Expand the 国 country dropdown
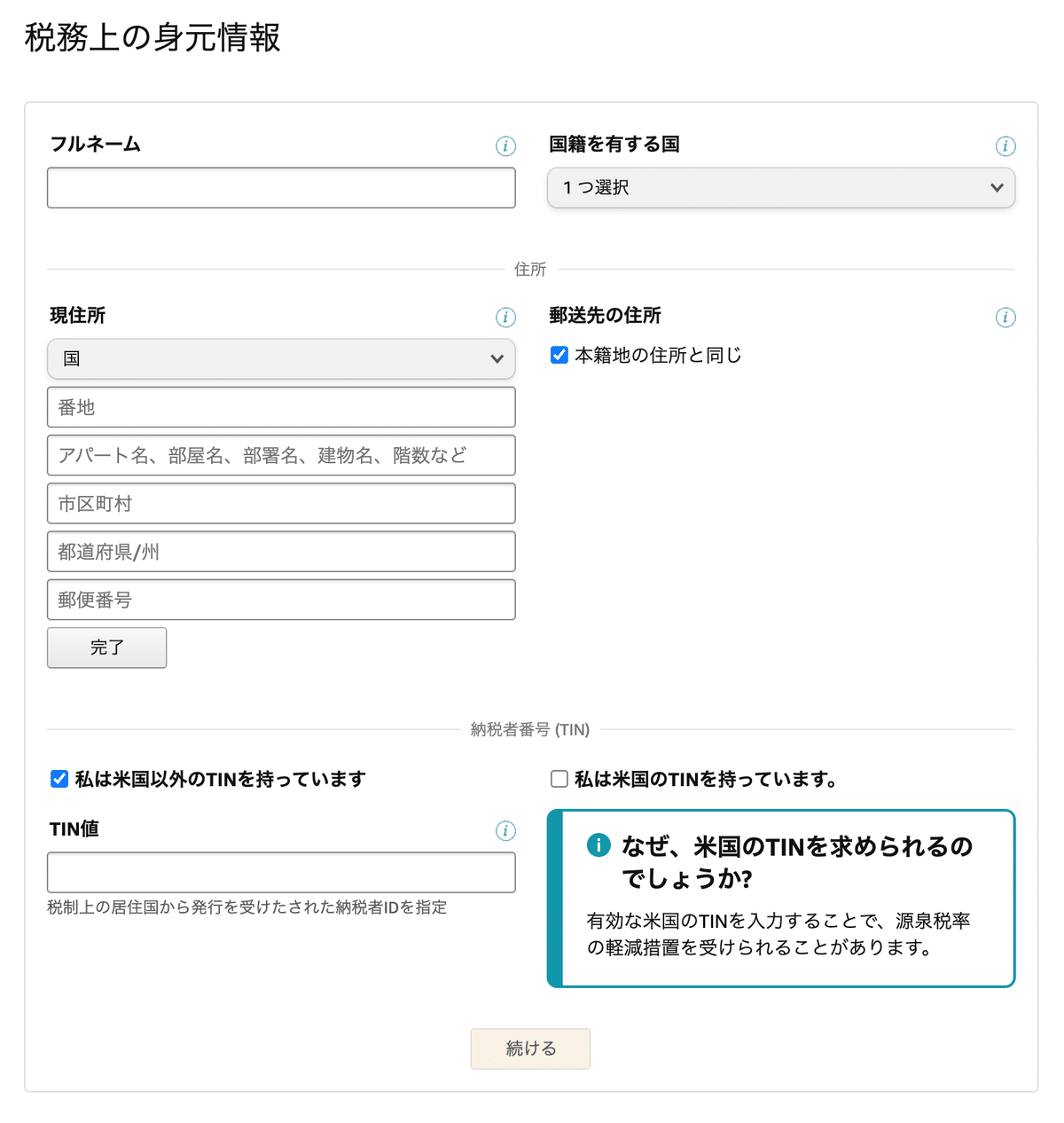The height and width of the screenshot is (1123, 1064). point(281,359)
